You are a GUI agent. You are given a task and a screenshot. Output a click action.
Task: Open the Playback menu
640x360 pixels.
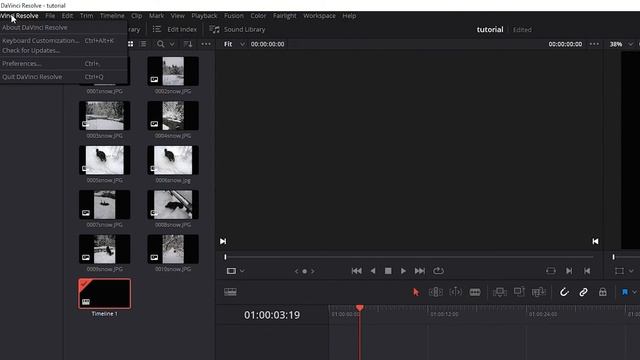204,16
